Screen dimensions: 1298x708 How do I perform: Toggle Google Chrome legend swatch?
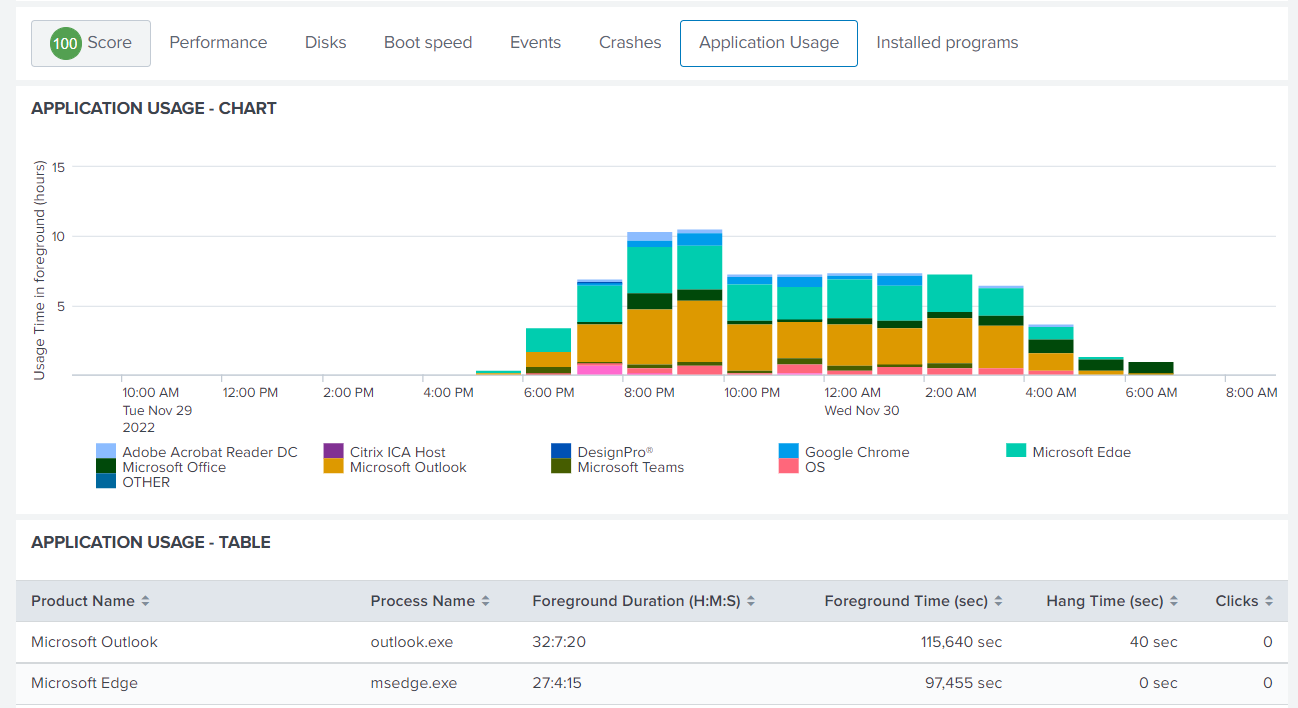(x=788, y=451)
